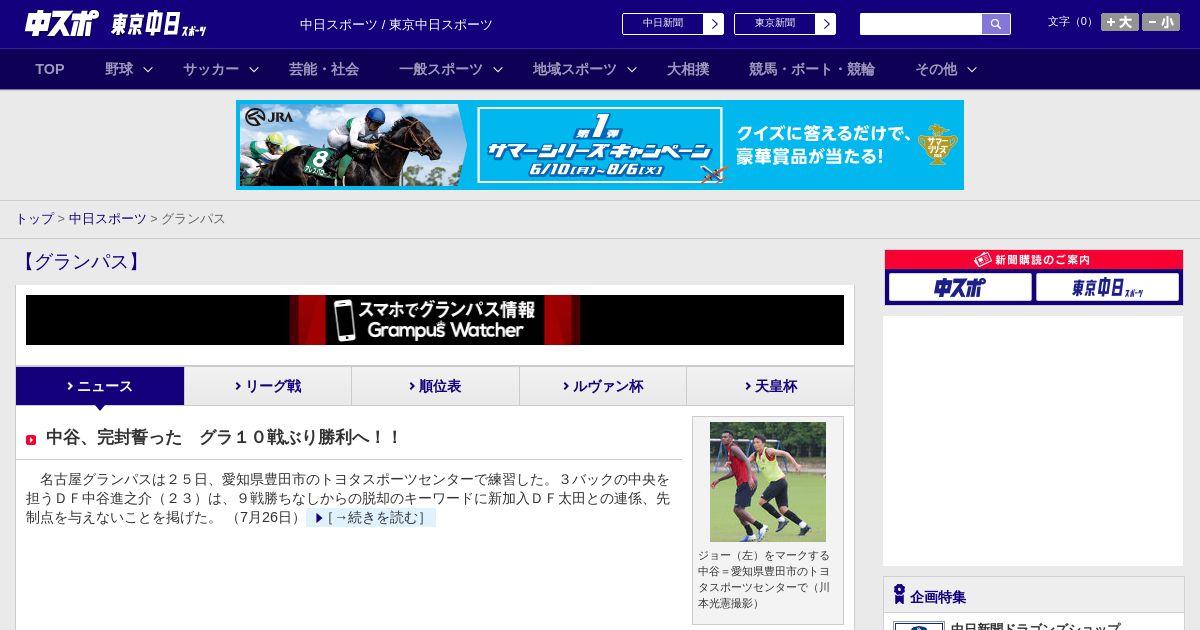Go to TOP in navigation bar
1200x630 pixels.
[50, 69]
